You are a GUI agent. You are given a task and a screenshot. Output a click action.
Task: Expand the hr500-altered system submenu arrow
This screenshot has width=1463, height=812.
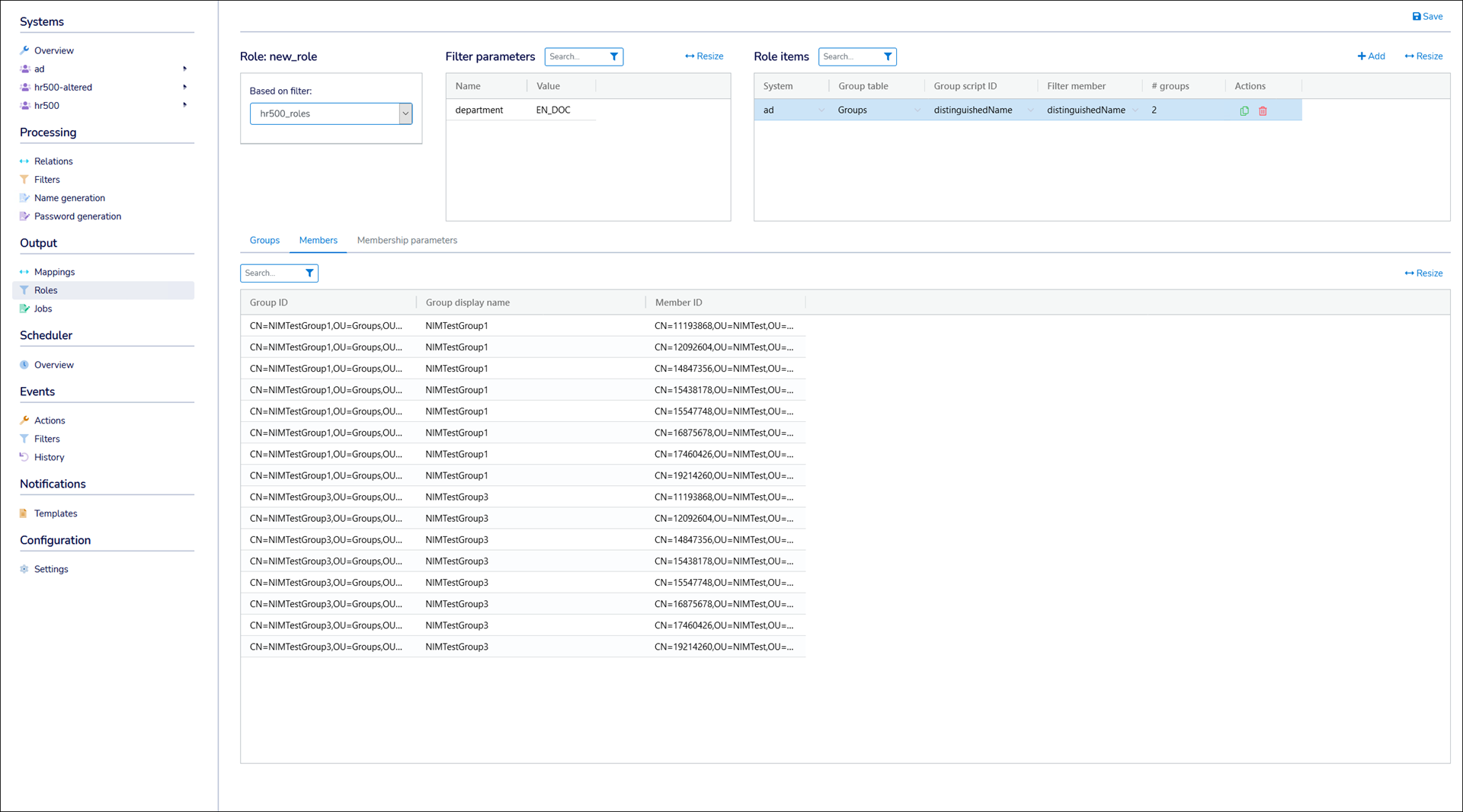[x=184, y=87]
